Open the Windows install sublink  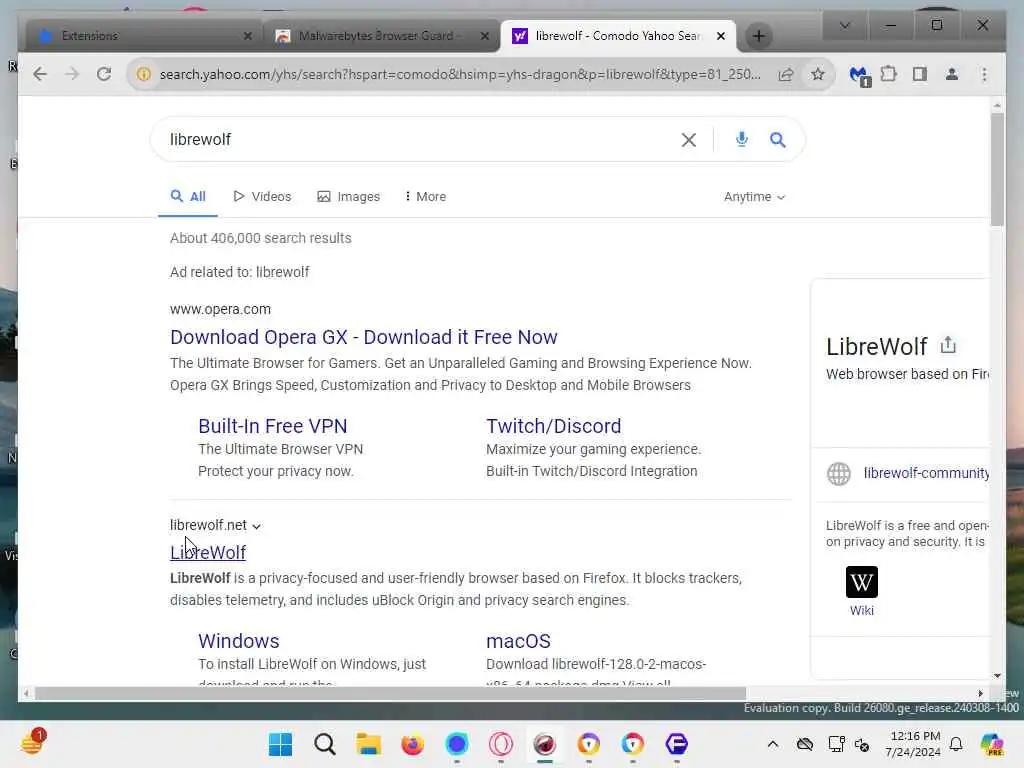(x=238, y=641)
